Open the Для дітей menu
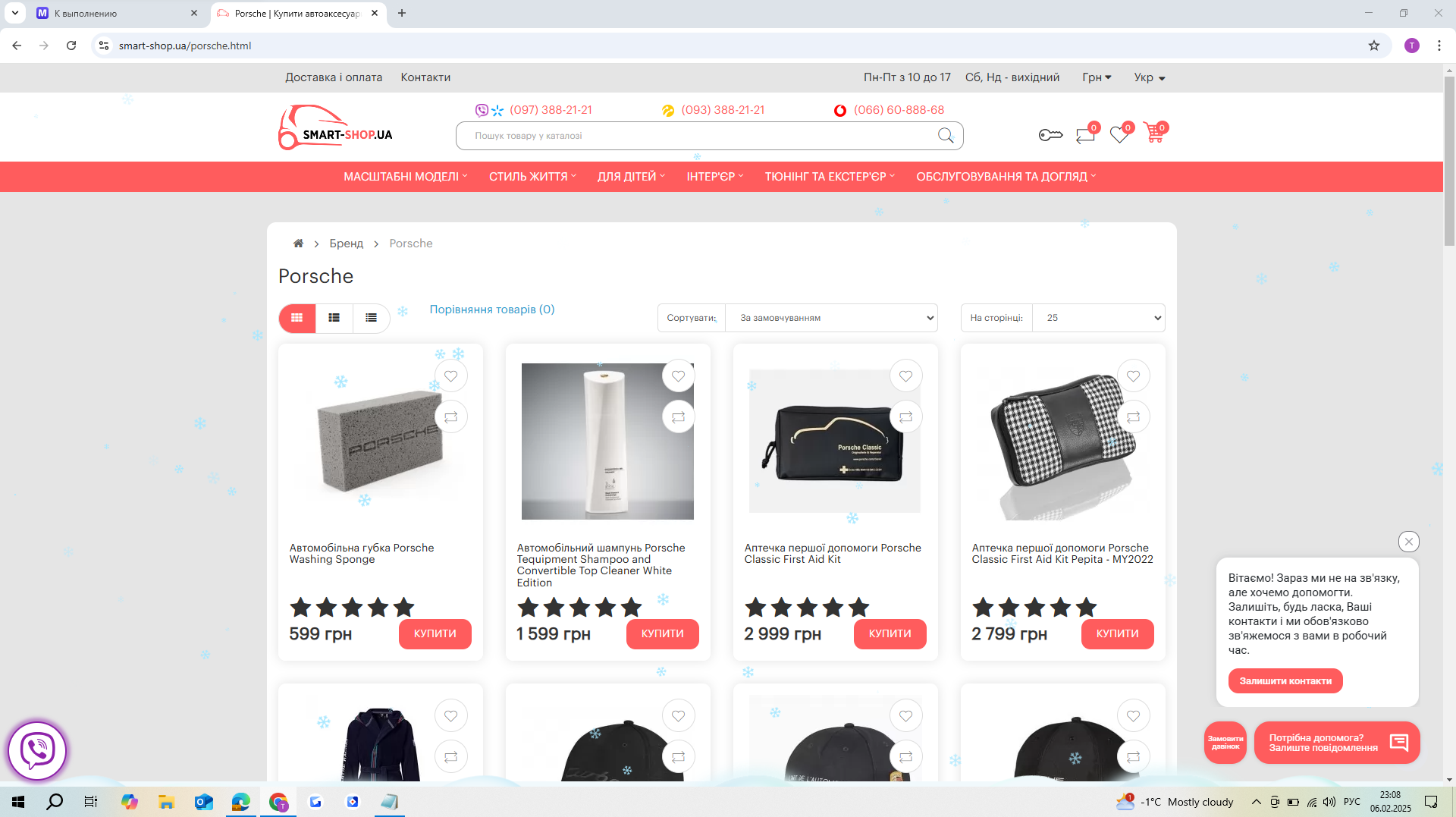 (x=631, y=177)
